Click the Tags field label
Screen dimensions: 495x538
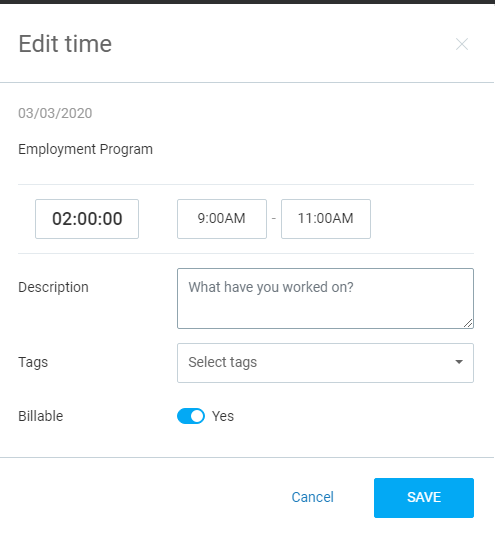coord(33,363)
